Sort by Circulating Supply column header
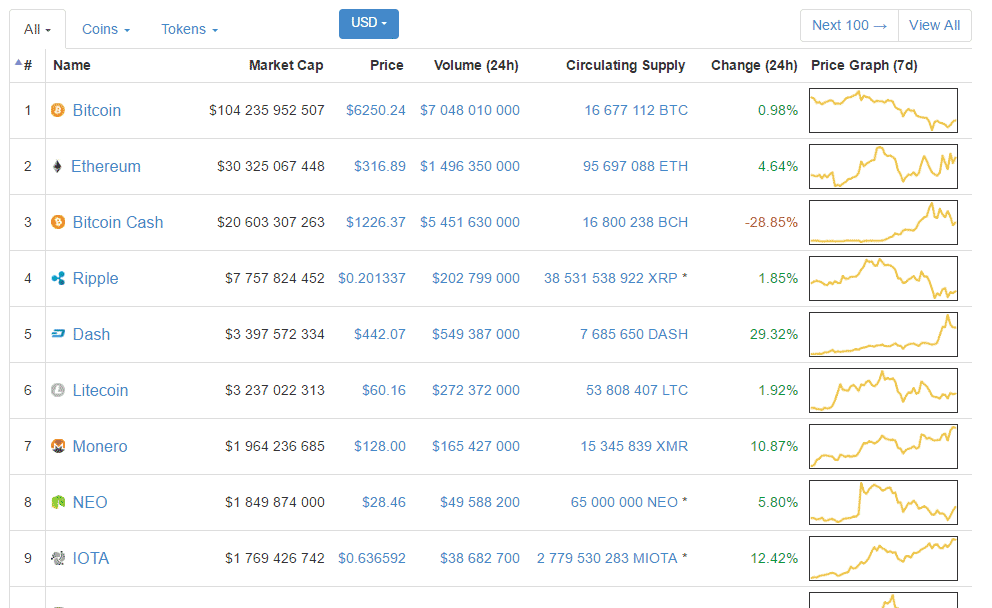 (626, 65)
